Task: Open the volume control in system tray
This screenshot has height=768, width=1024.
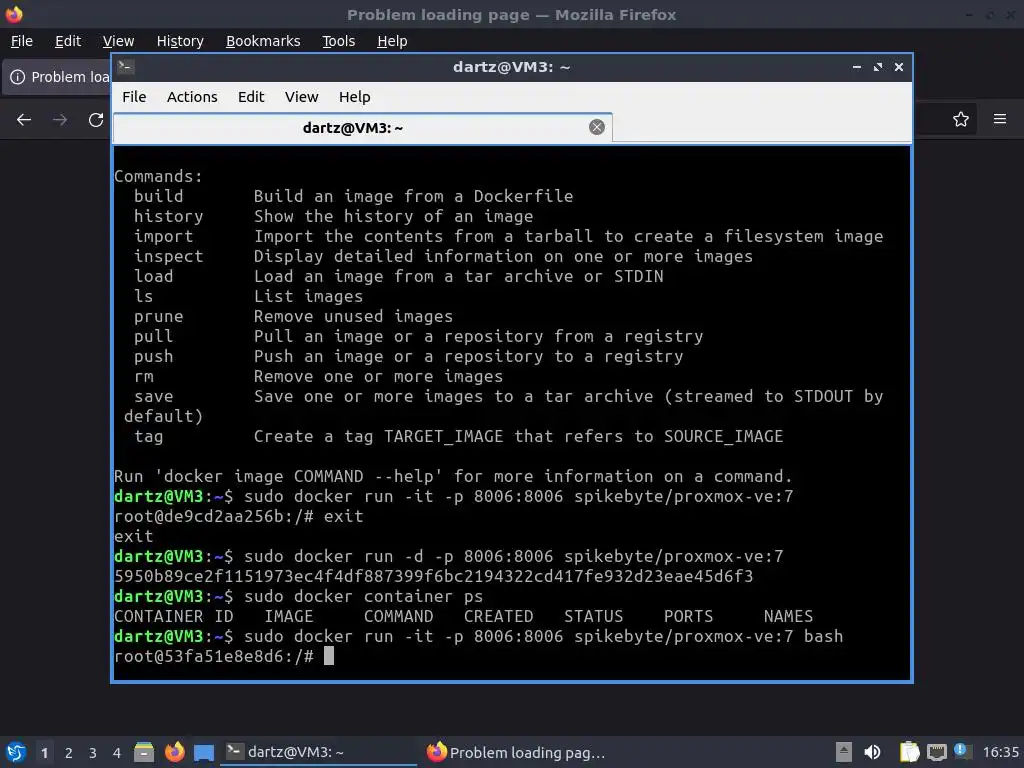Action: coord(872,752)
